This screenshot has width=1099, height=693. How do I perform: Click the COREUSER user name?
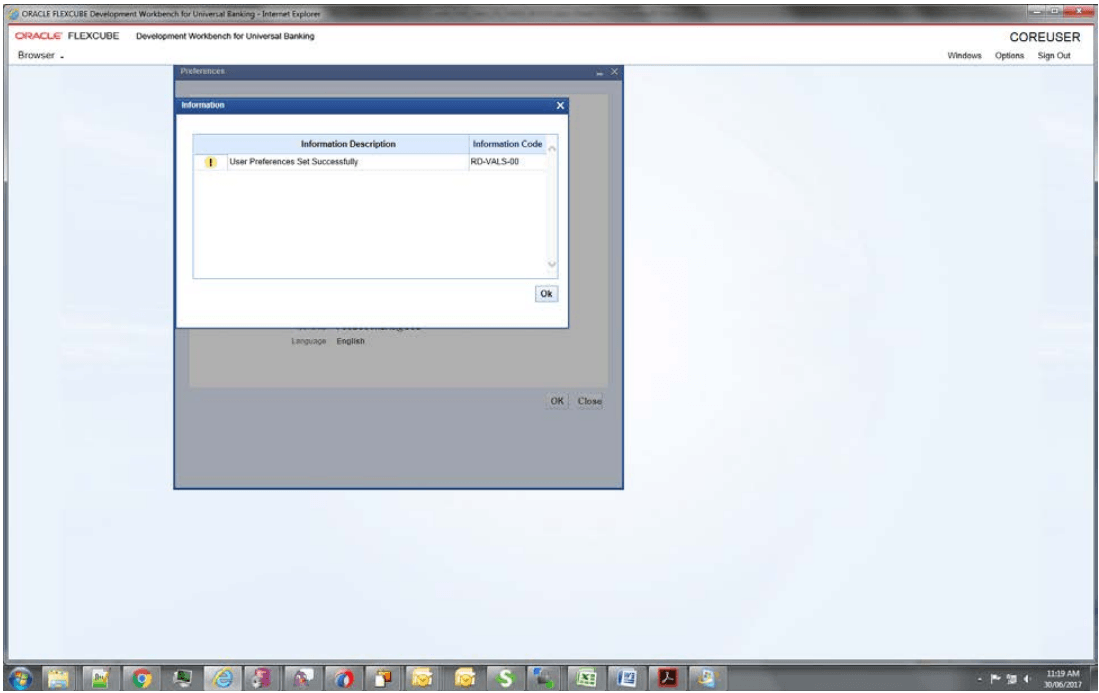(x=1044, y=37)
